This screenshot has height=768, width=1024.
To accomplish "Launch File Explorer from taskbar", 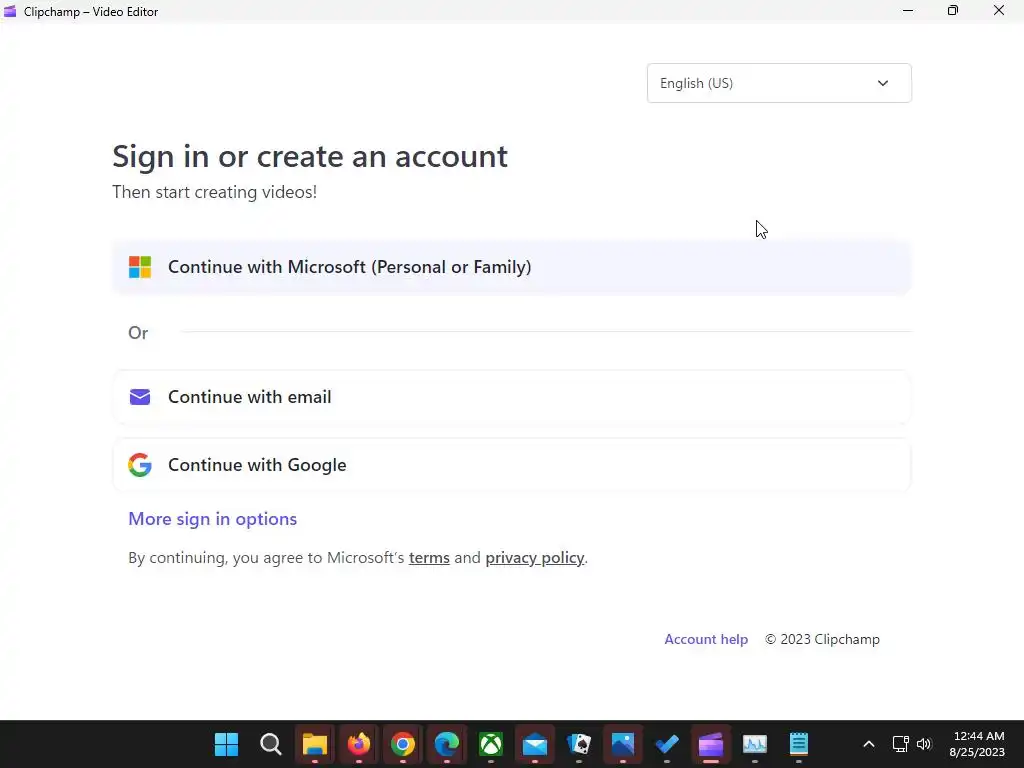I will (315, 744).
